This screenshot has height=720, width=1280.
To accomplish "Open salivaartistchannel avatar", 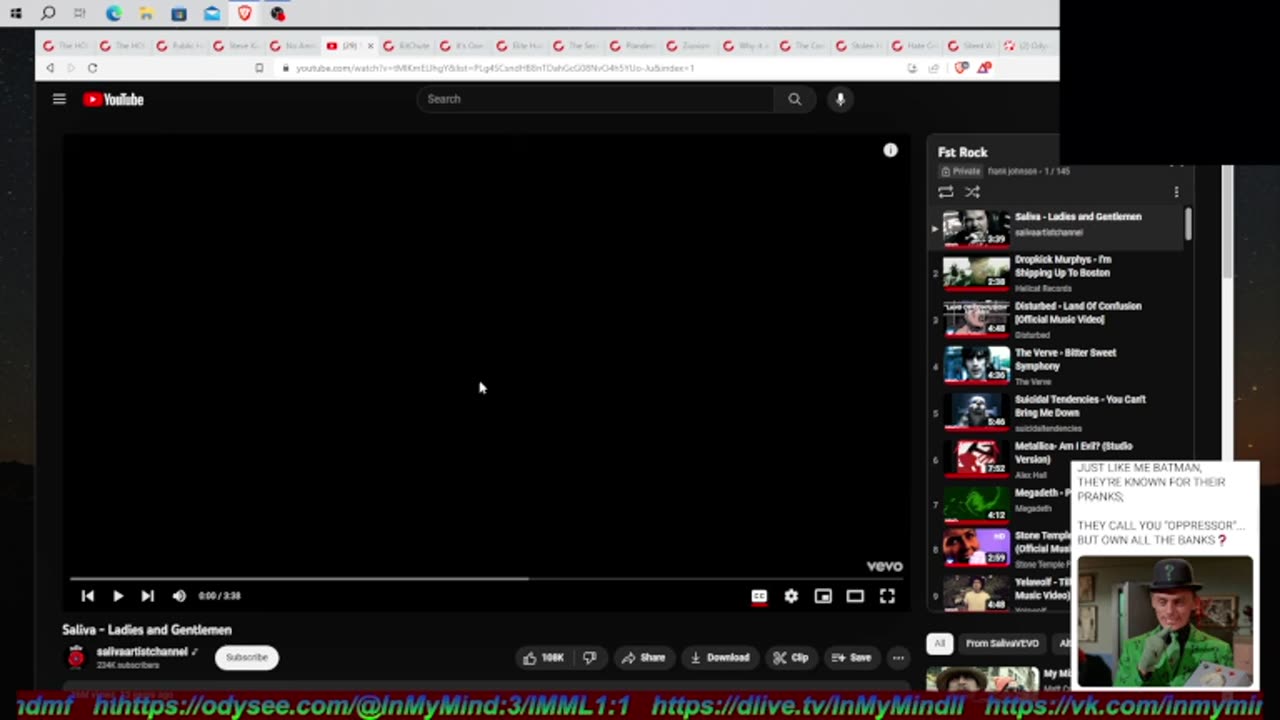I will (76, 657).
